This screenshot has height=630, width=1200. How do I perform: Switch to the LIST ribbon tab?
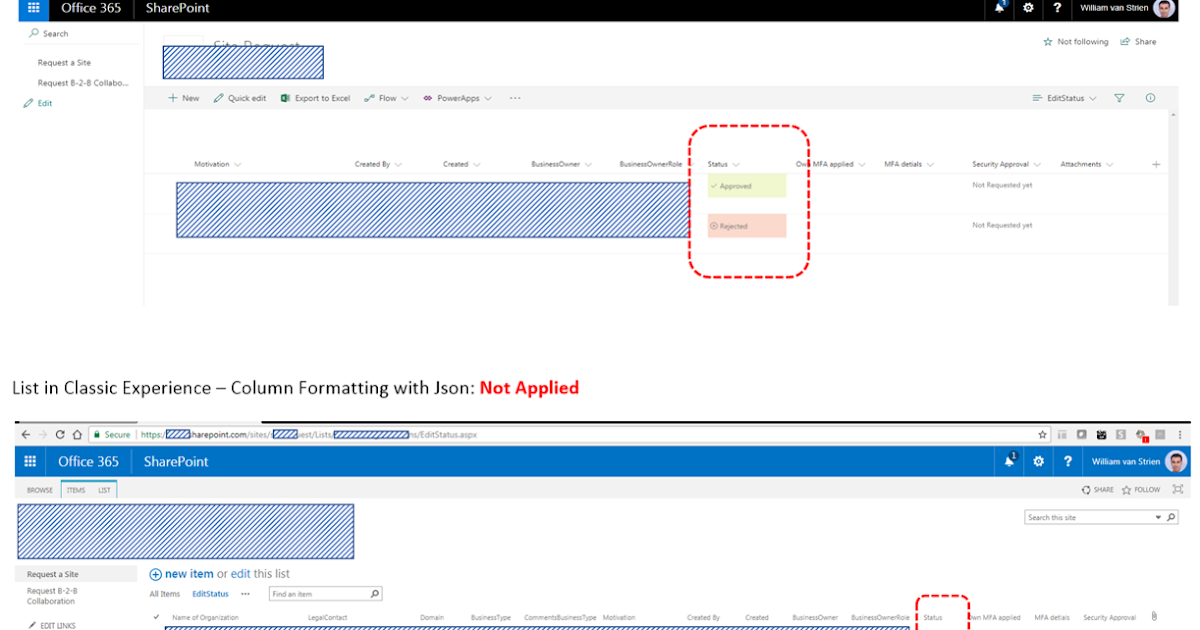[x=104, y=489]
